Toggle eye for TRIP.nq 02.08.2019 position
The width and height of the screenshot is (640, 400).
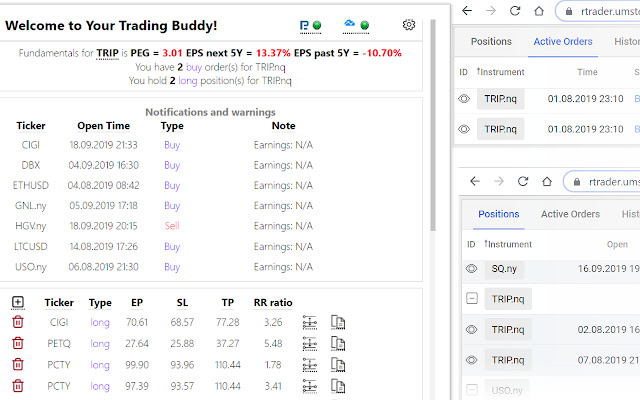pyautogui.click(x=471, y=329)
